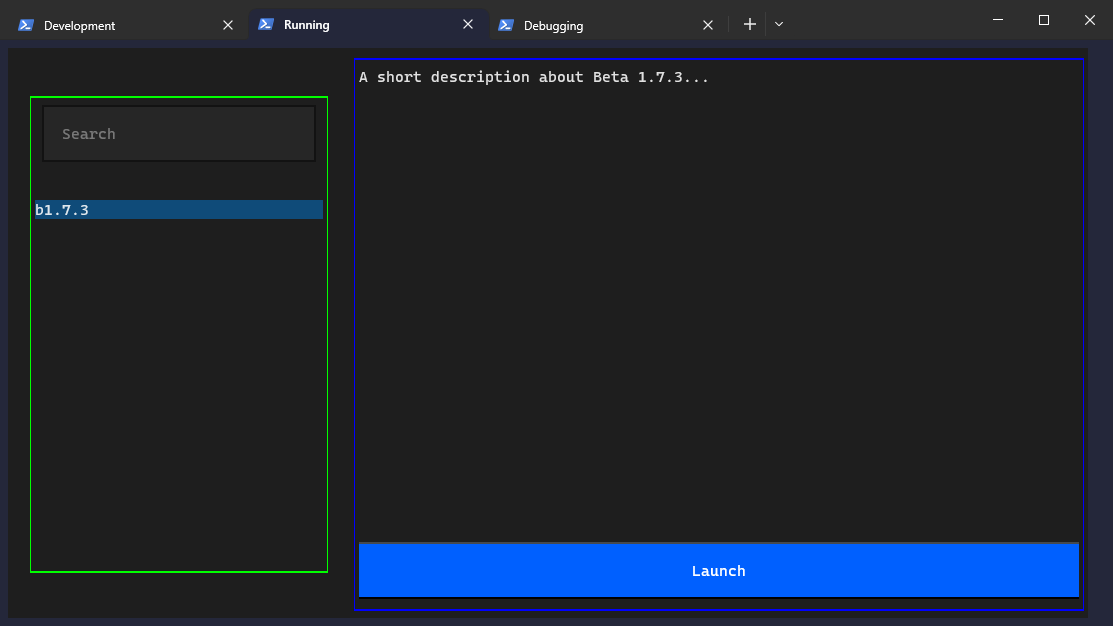Select the Running tab label
1113x626 pixels.
coord(307,25)
